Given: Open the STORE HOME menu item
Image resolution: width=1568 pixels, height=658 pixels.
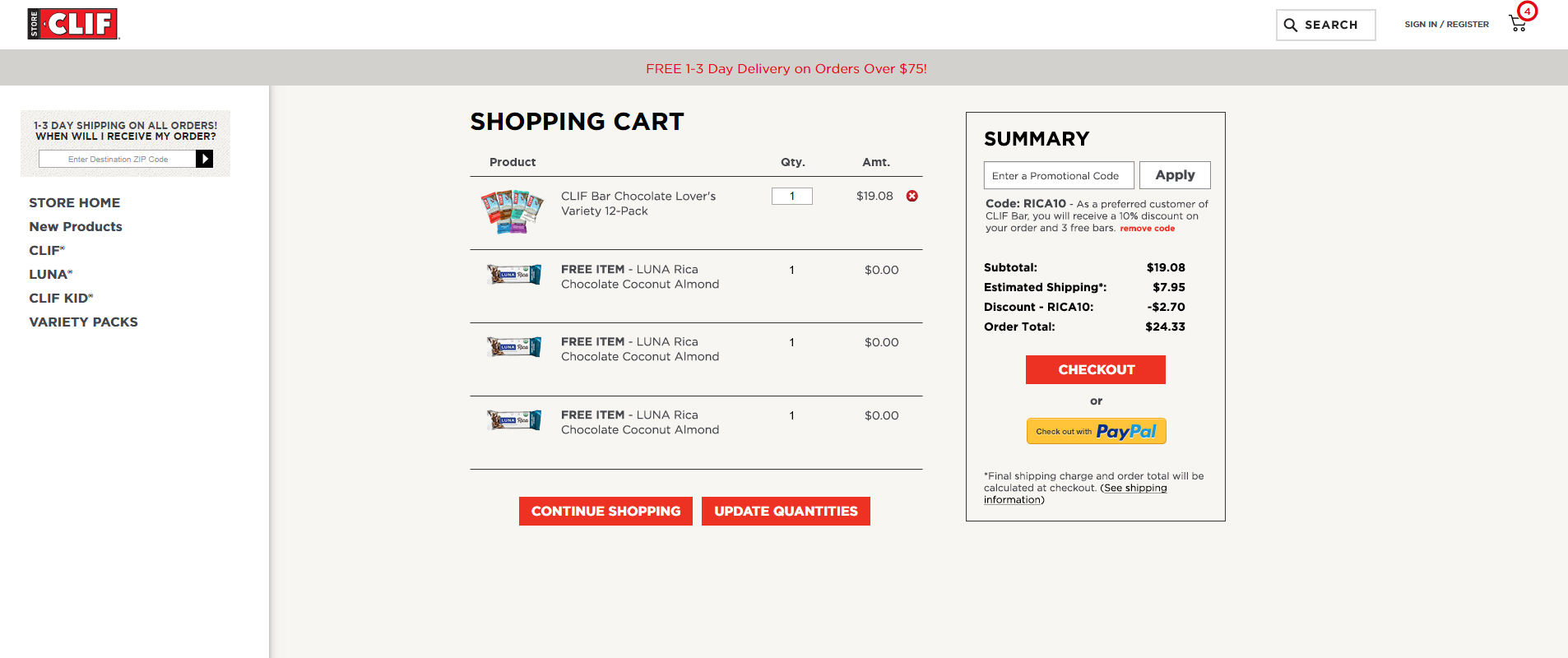Looking at the screenshot, I should 75,202.
